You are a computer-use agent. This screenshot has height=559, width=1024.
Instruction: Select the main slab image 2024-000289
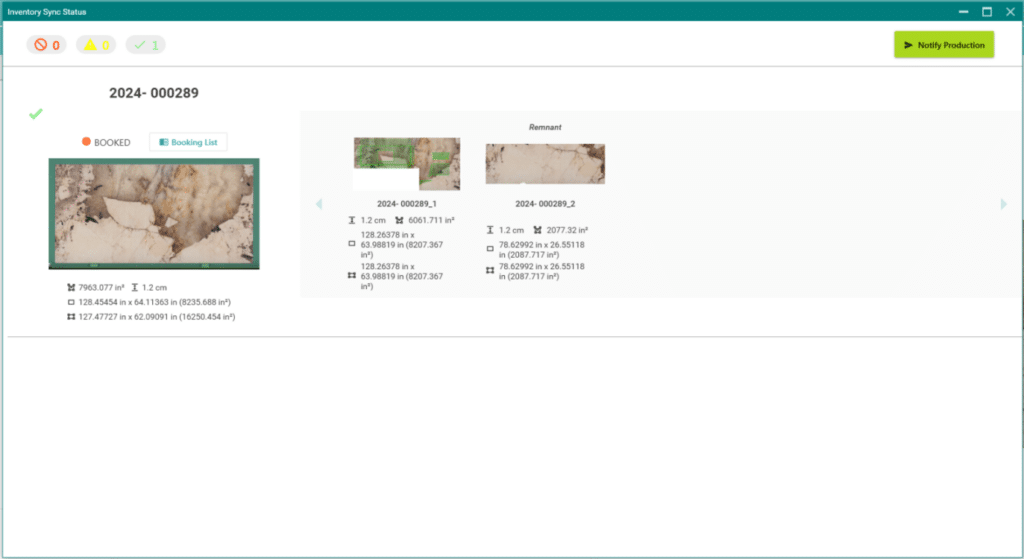coord(154,214)
